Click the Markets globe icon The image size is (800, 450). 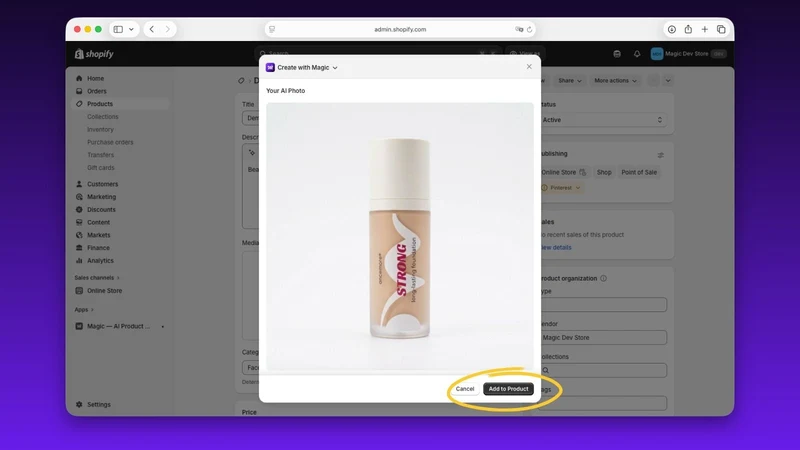(79, 235)
